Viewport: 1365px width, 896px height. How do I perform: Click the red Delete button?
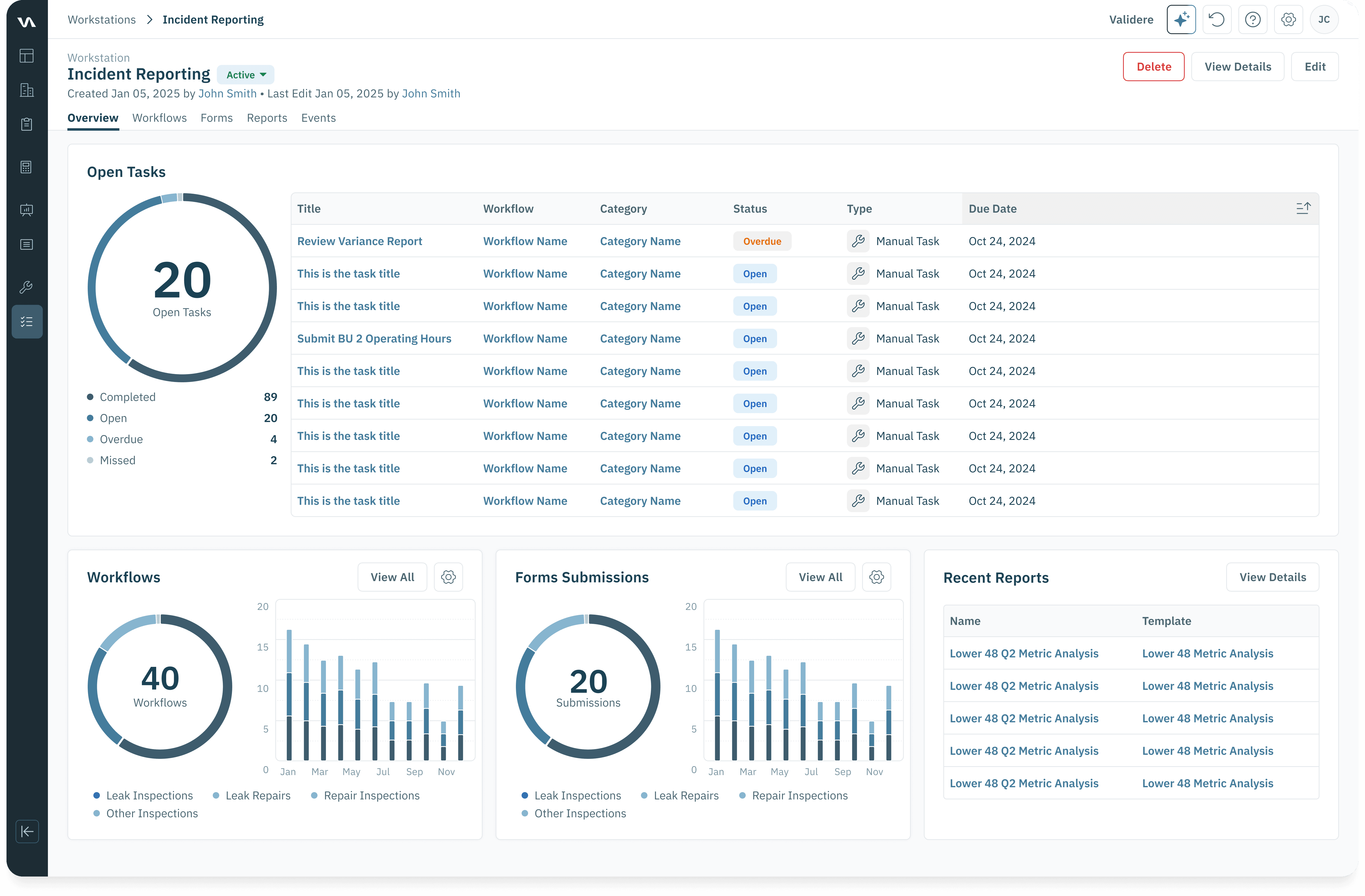click(x=1153, y=67)
